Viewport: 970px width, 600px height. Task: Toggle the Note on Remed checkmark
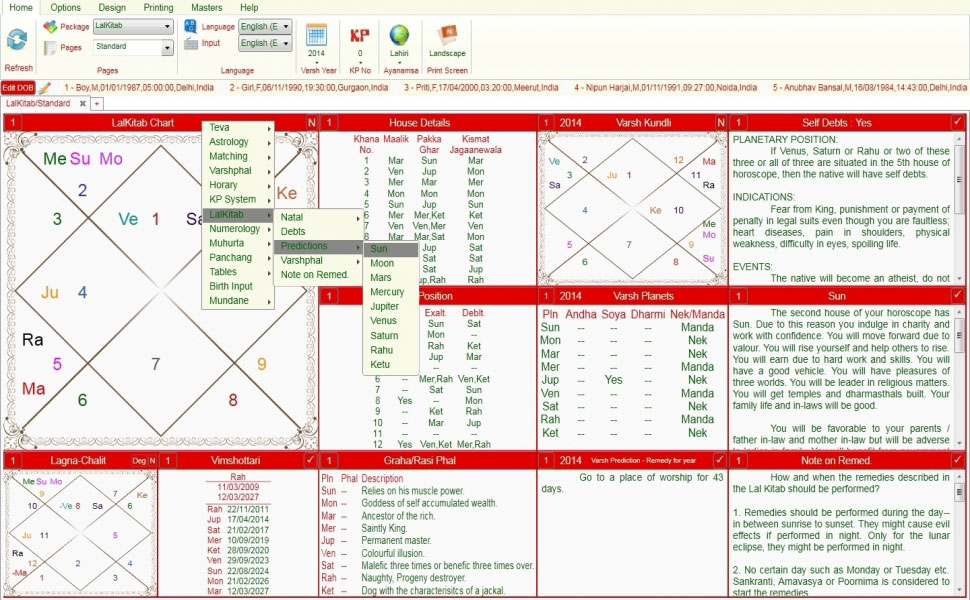coord(957,461)
